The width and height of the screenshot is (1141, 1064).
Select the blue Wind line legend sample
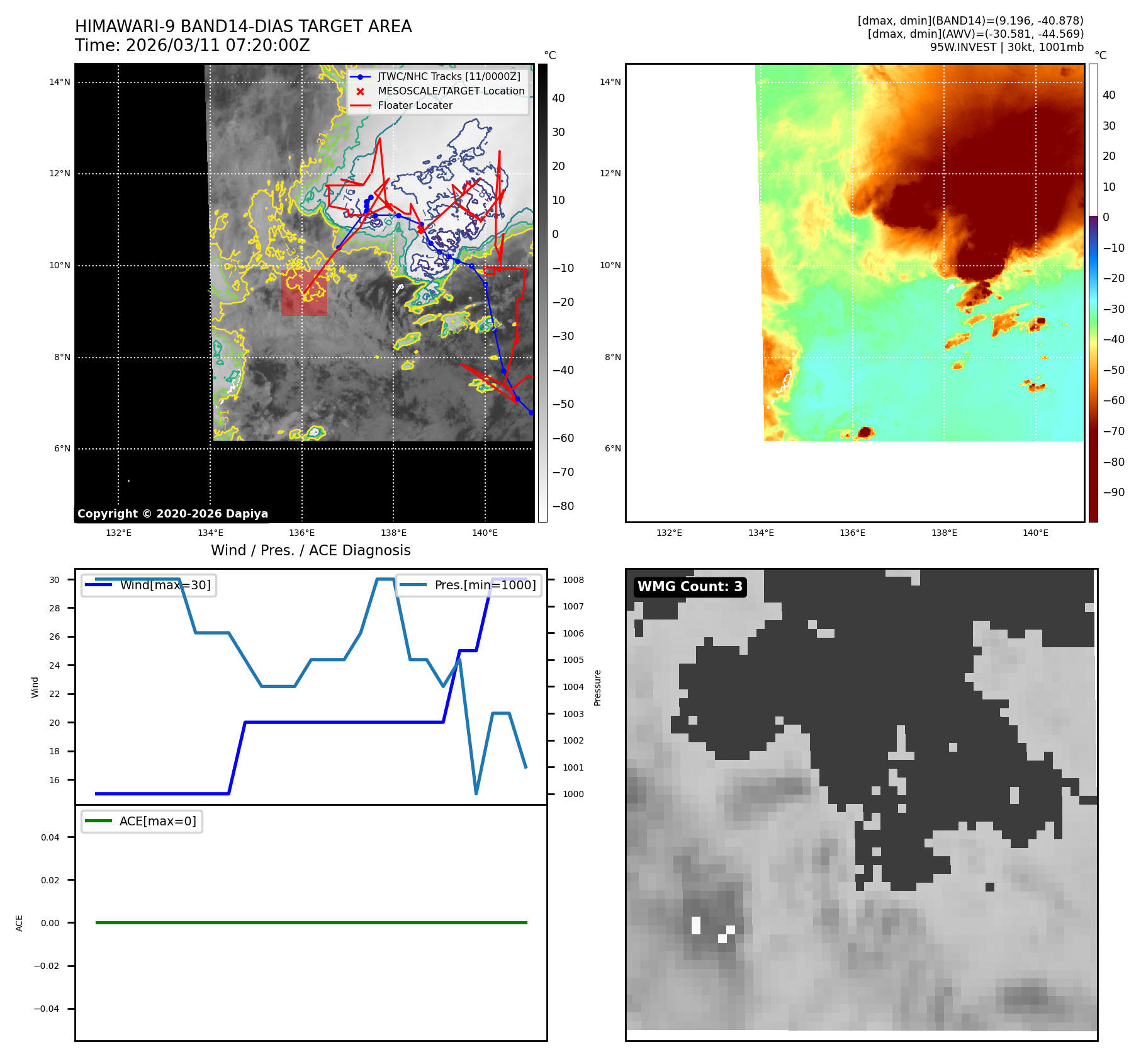pyautogui.click(x=98, y=585)
